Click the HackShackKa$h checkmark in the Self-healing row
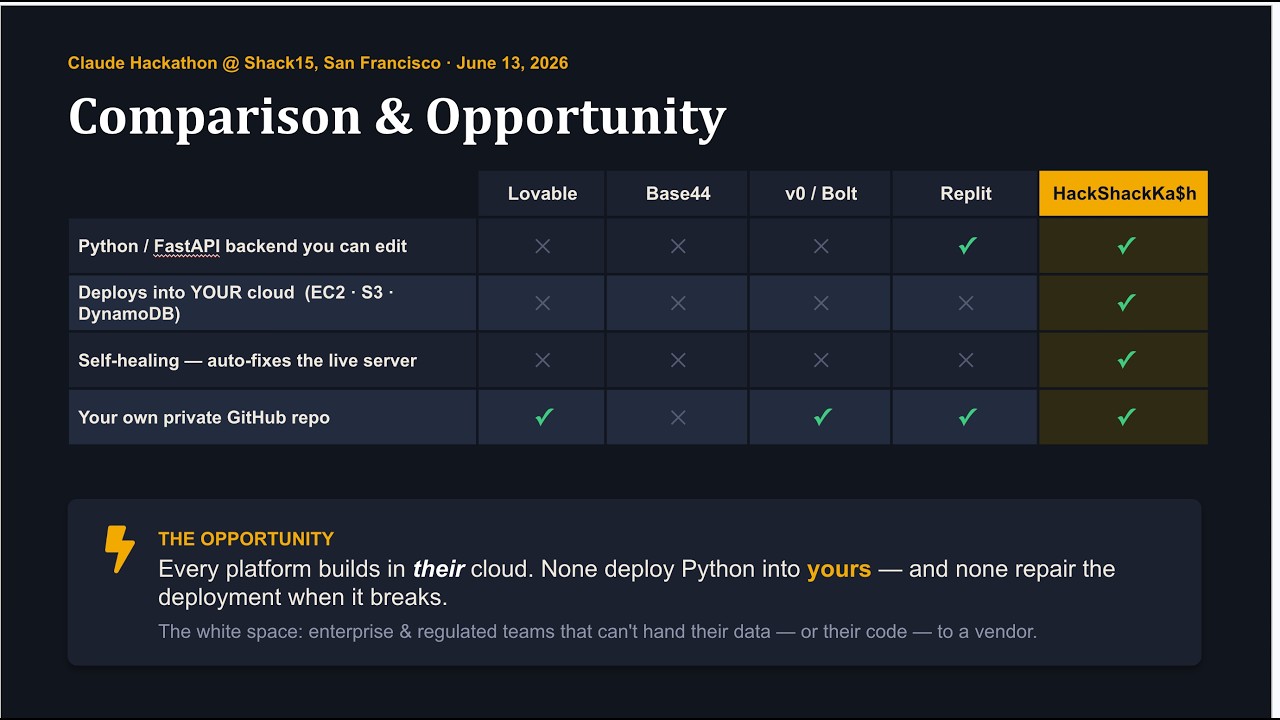 pyautogui.click(x=1126, y=359)
